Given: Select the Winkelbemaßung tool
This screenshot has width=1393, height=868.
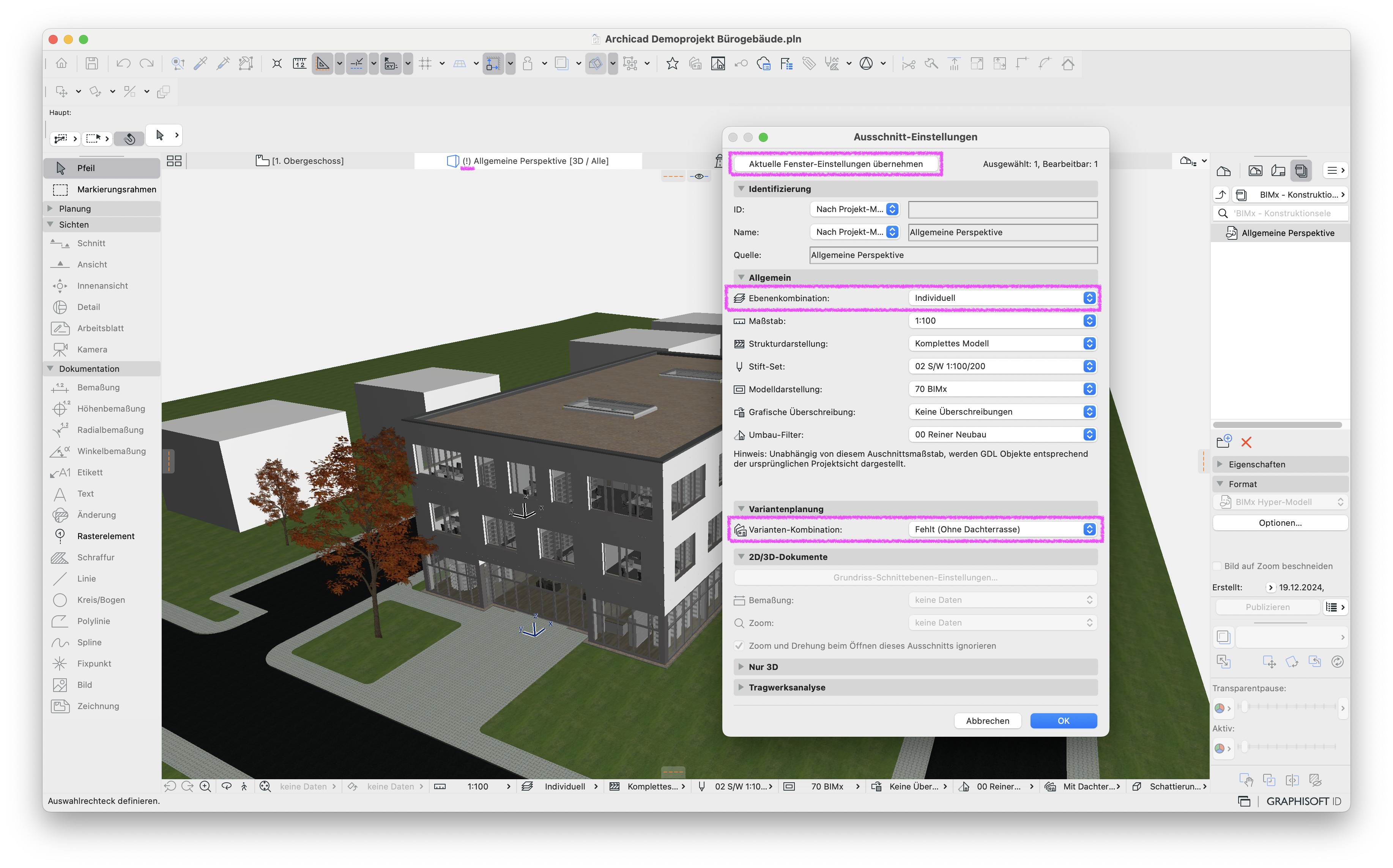Looking at the screenshot, I should [x=102, y=451].
